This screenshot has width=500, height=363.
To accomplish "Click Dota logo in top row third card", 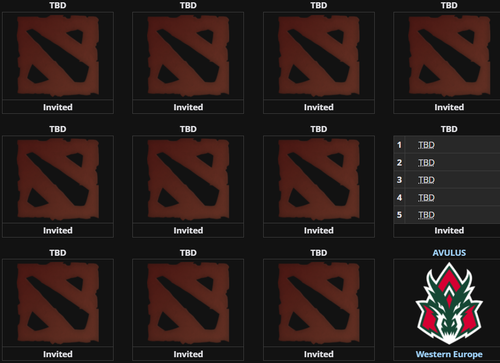I will click(x=319, y=55).
